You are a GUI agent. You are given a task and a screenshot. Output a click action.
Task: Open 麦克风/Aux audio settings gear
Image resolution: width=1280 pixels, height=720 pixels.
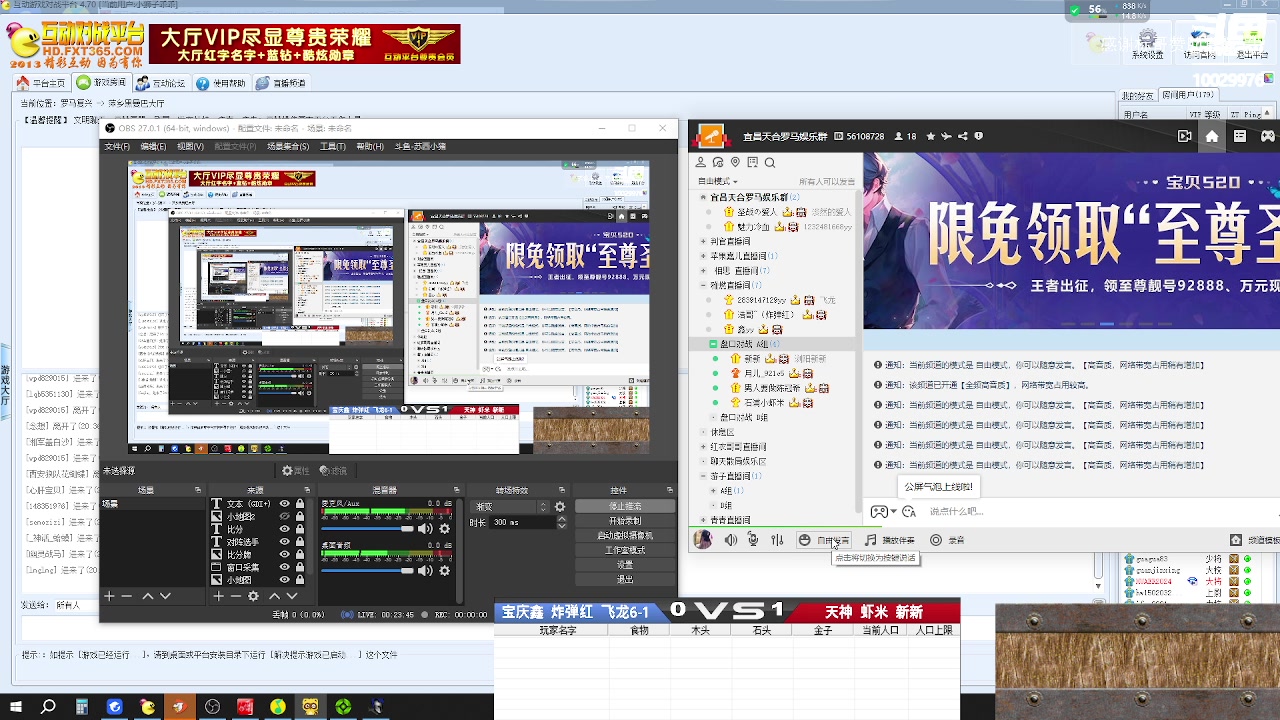pyautogui.click(x=445, y=528)
